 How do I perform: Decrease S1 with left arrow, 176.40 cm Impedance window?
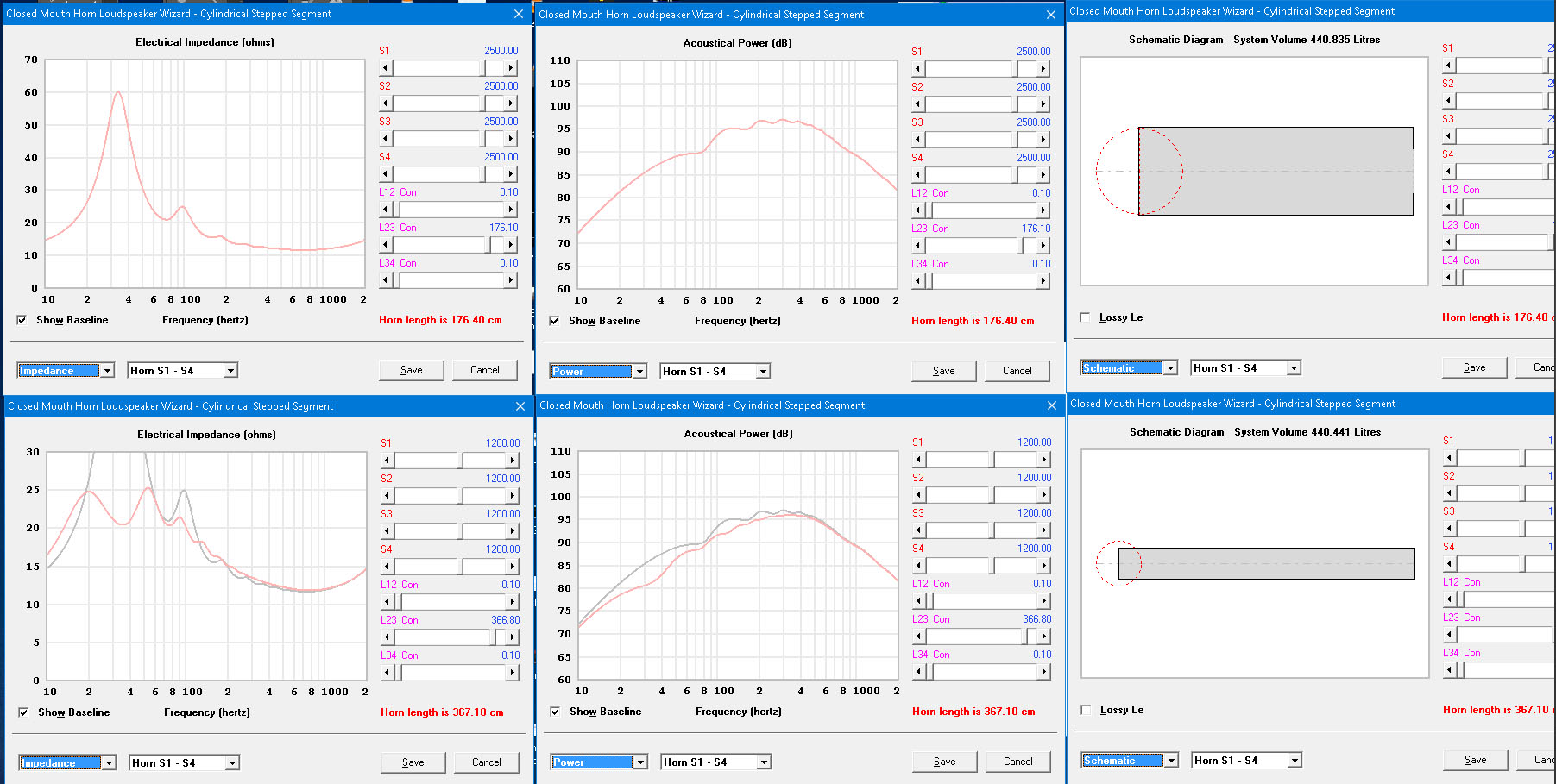(386, 68)
